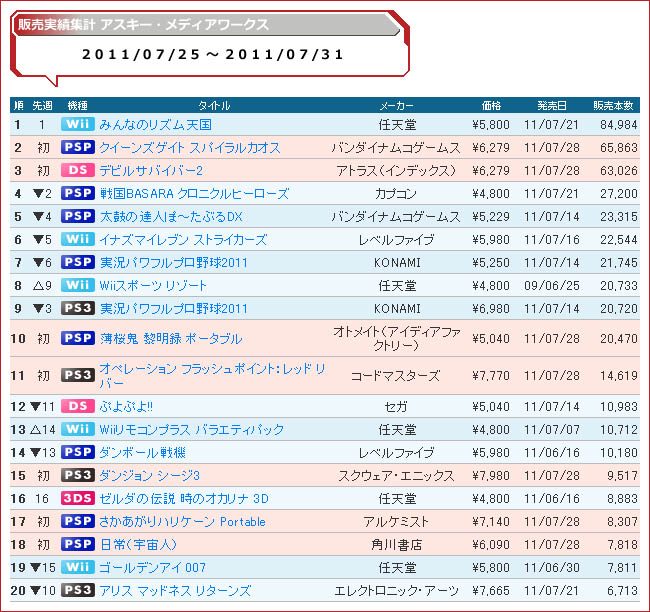This screenshot has height=612, width=650.
Task: Click the price ¥7,770
Action: click(x=491, y=376)
